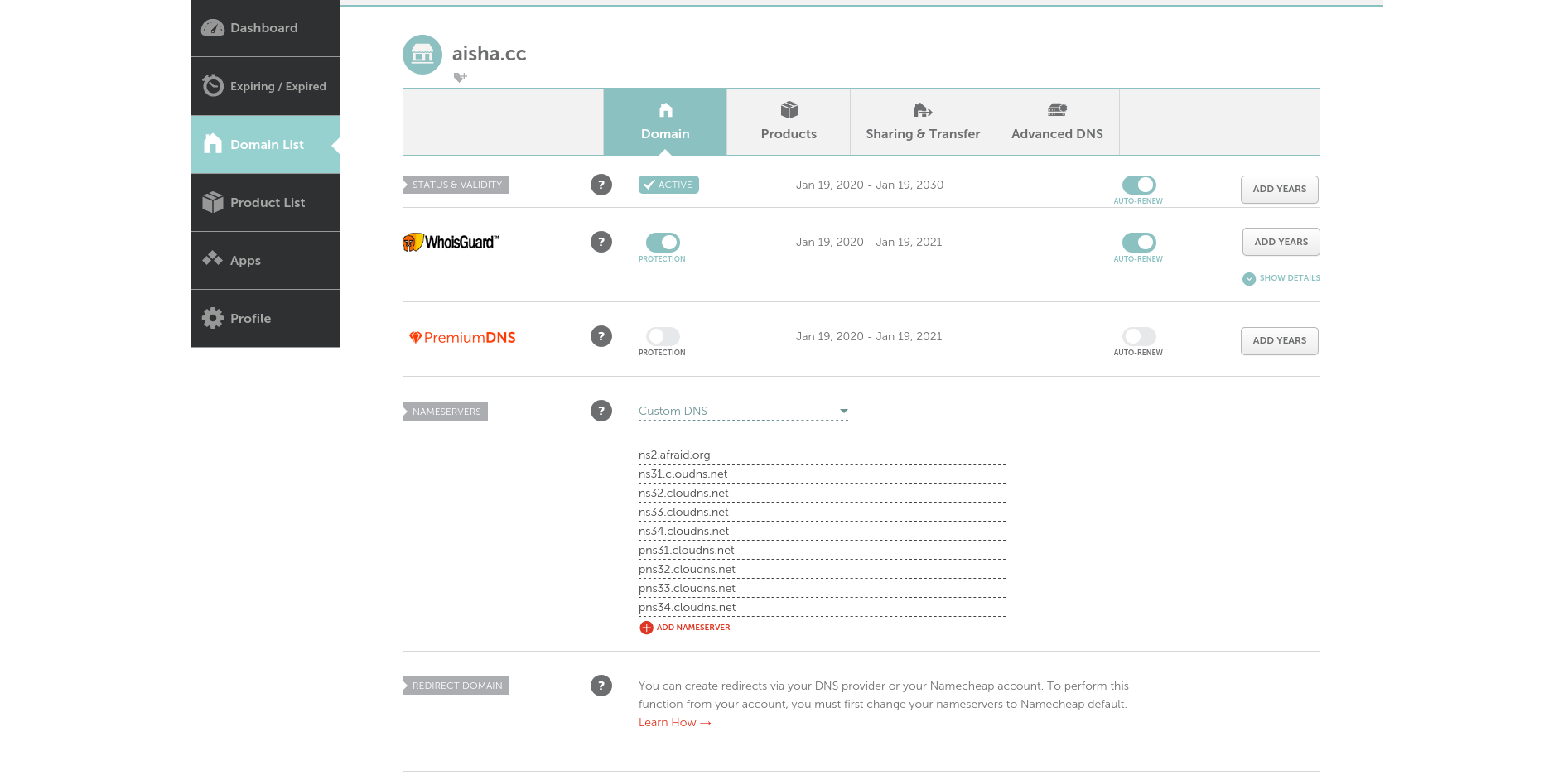Enable PremiumDNS protection toggle
The height and width of the screenshot is (780, 1568).
pyautogui.click(x=663, y=336)
